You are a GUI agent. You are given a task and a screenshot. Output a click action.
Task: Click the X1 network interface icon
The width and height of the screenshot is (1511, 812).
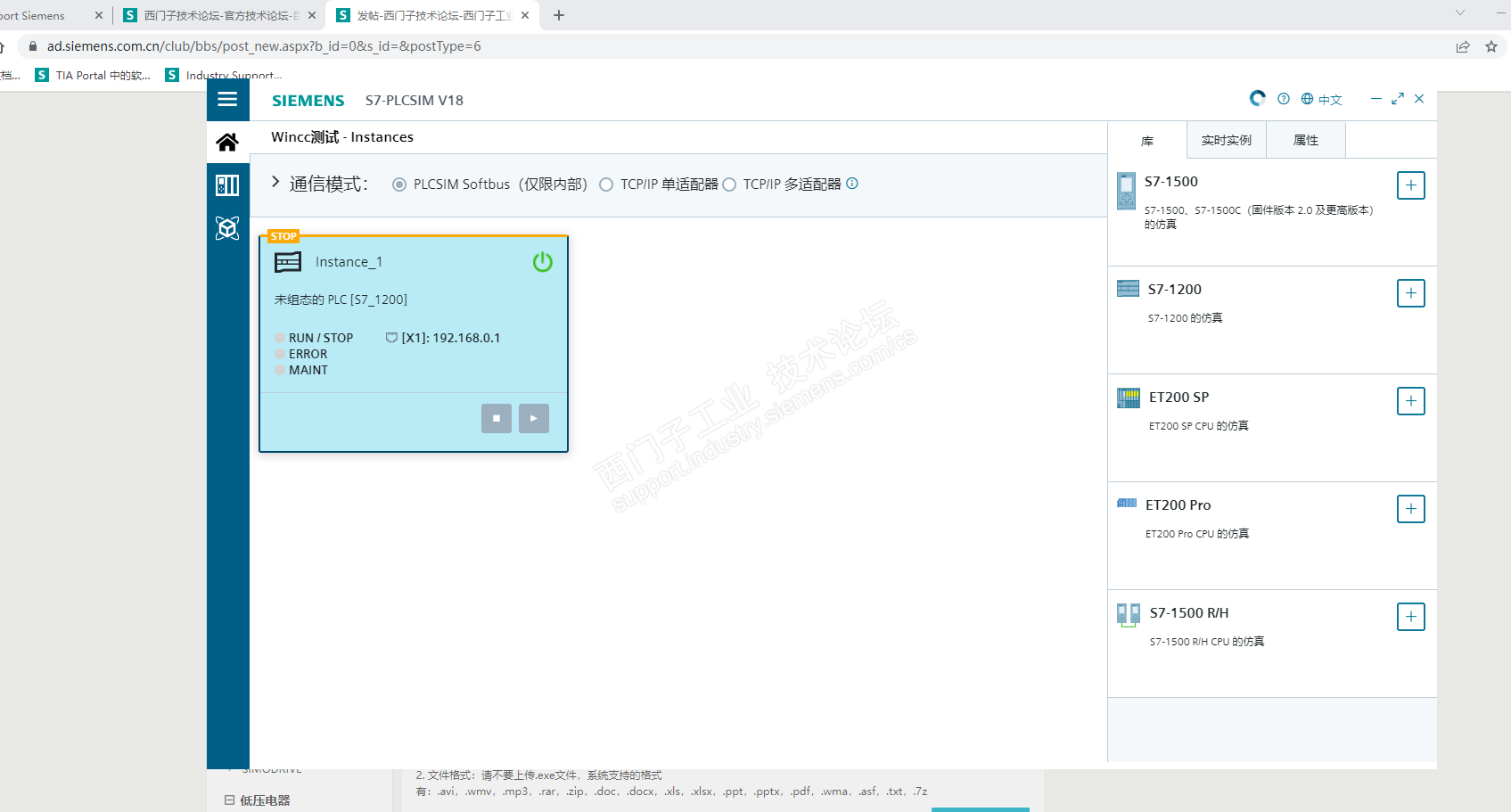point(391,338)
